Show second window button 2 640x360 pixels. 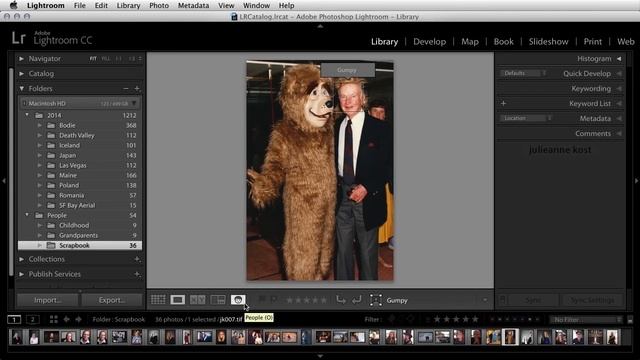[33, 319]
